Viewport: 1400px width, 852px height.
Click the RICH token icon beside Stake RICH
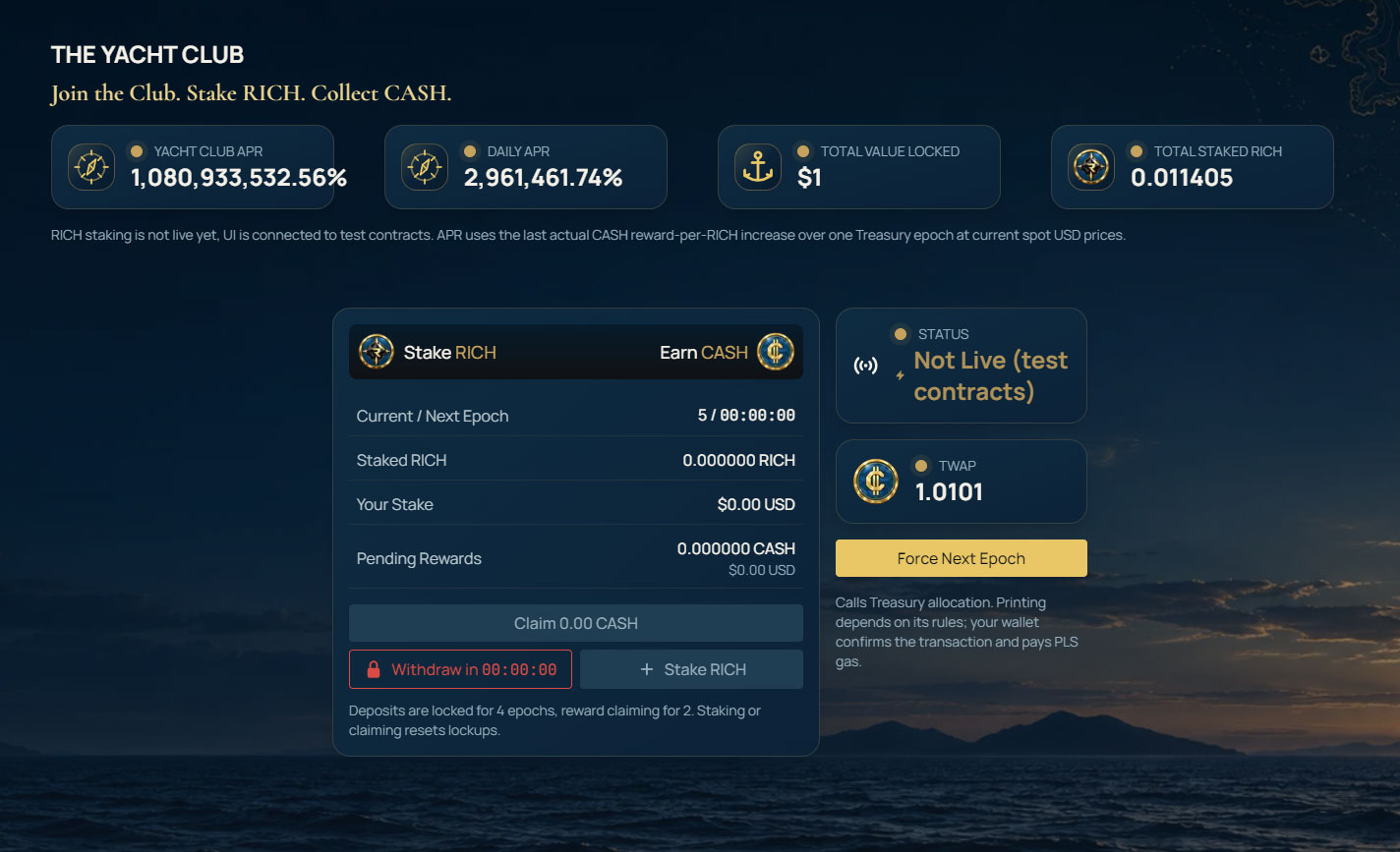pos(377,352)
